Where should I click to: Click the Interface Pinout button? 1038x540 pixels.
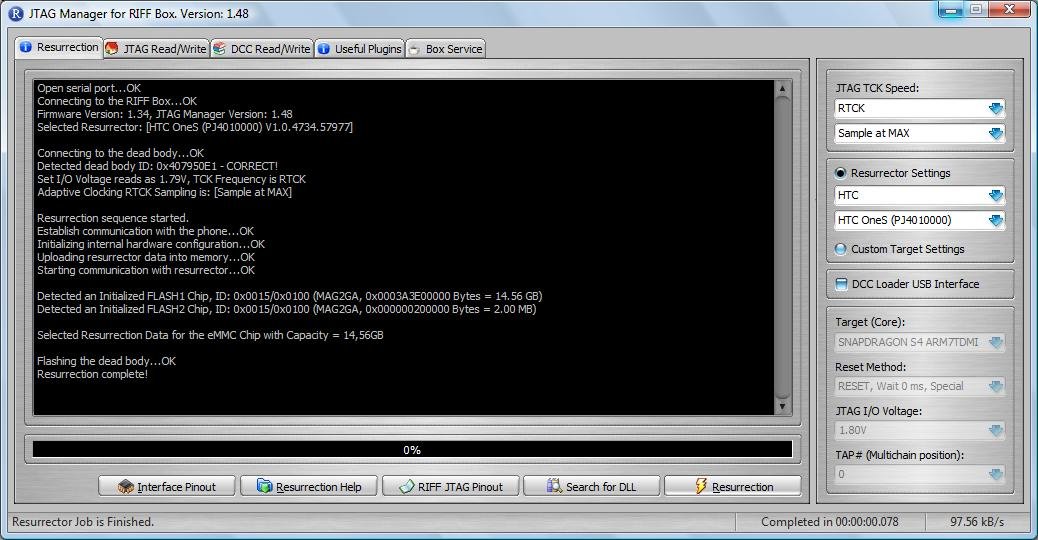tap(167, 486)
